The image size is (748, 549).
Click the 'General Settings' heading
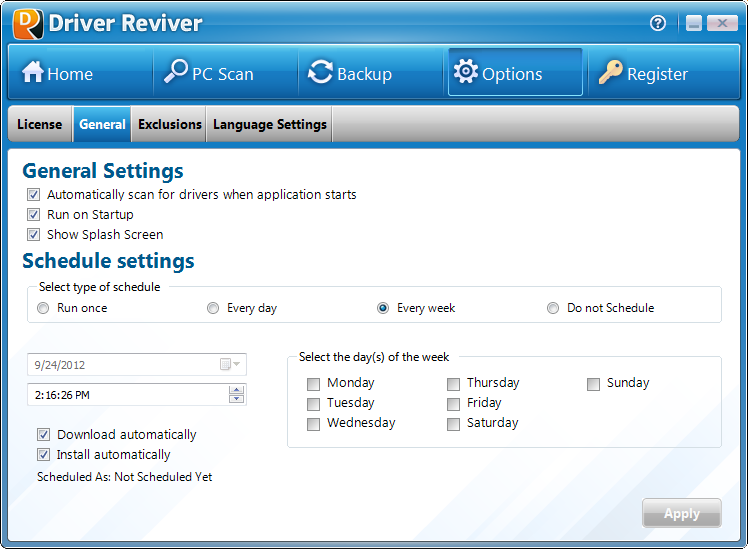103,171
